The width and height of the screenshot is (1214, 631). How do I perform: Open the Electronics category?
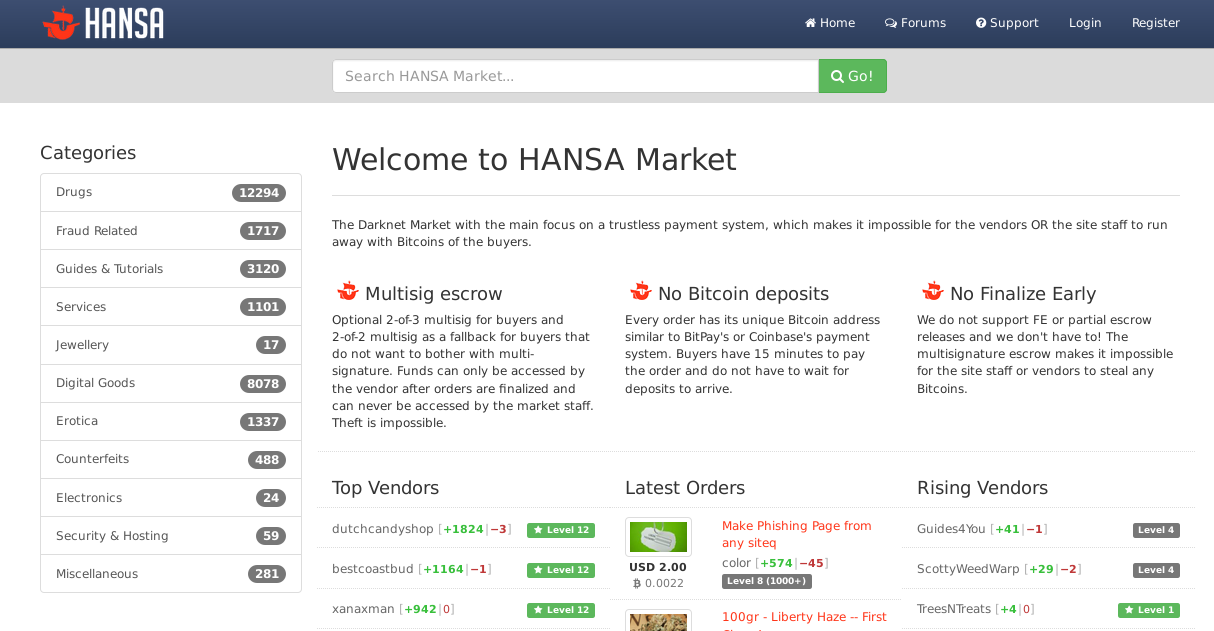pyautogui.click(x=89, y=498)
